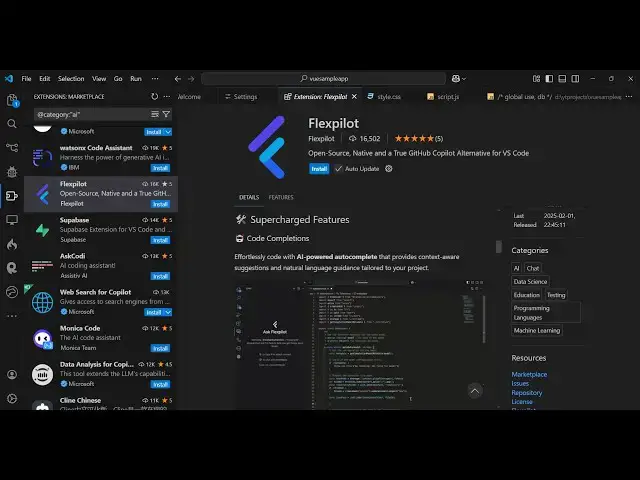Open the Search view in activity bar

tap(12, 124)
